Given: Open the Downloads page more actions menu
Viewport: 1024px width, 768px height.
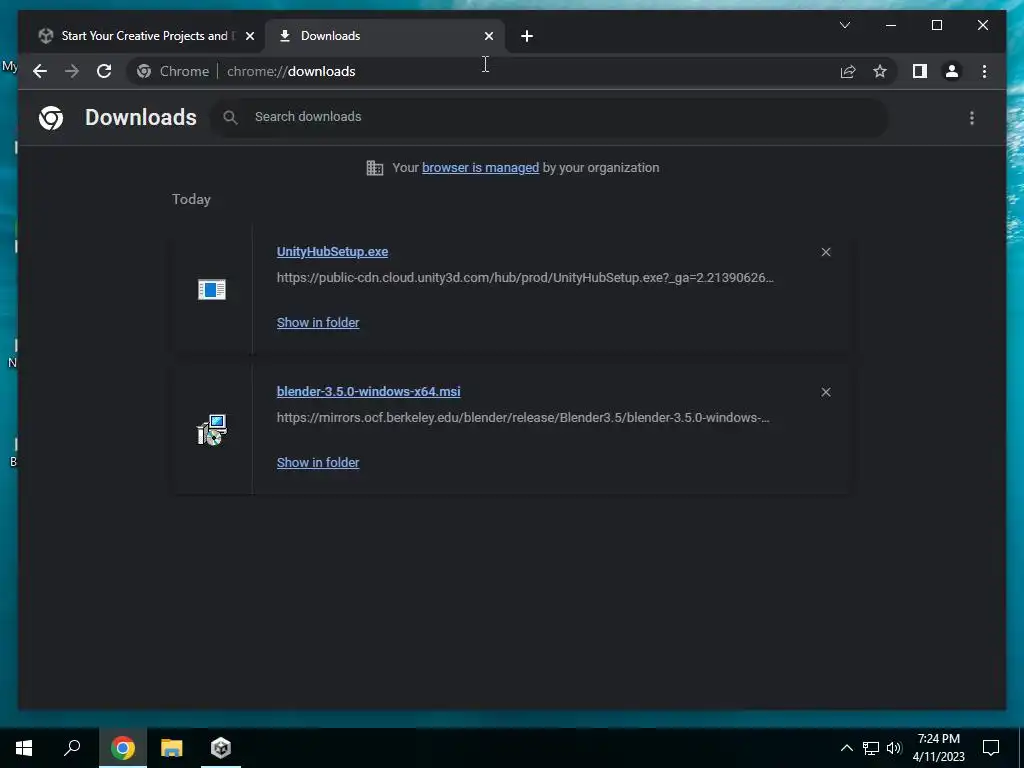Looking at the screenshot, I should click(972, 118).
